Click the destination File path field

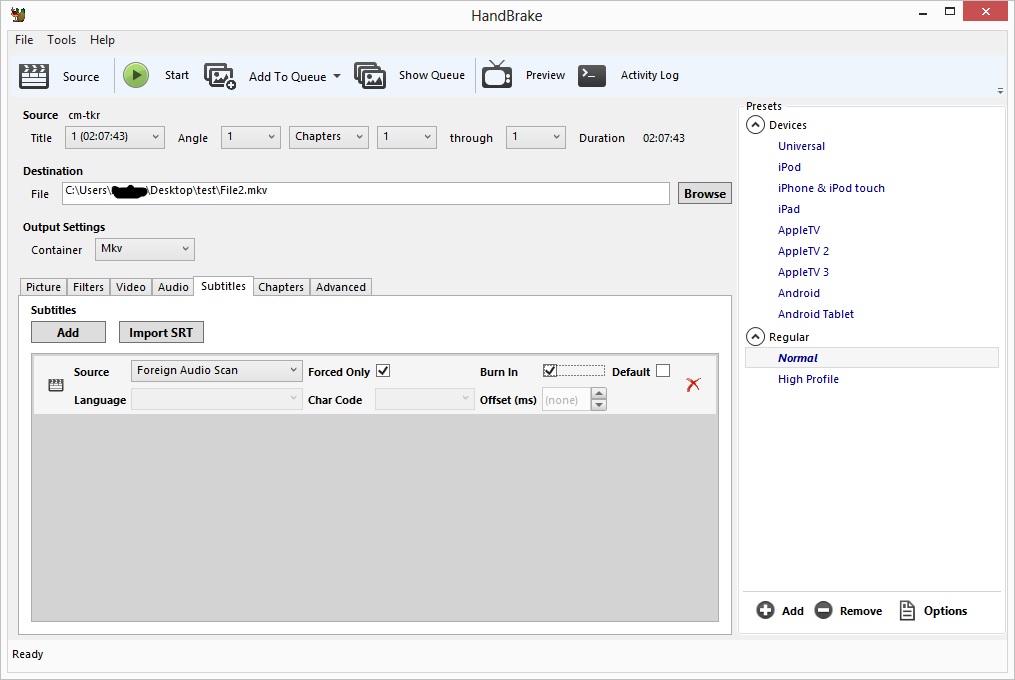pyautogui.click(x=366, y=193)
